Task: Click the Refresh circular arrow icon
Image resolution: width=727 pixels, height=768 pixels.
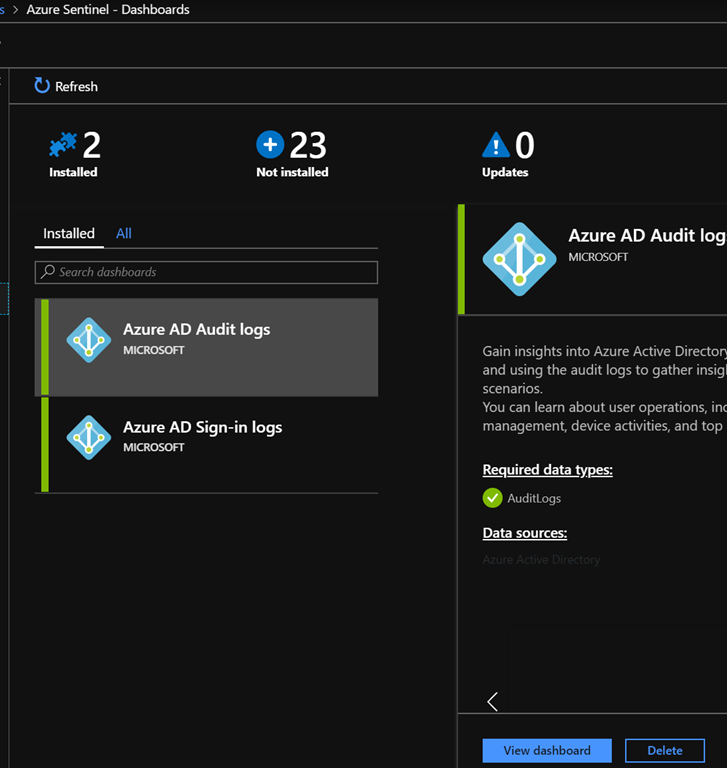Action: coord(42,86)
